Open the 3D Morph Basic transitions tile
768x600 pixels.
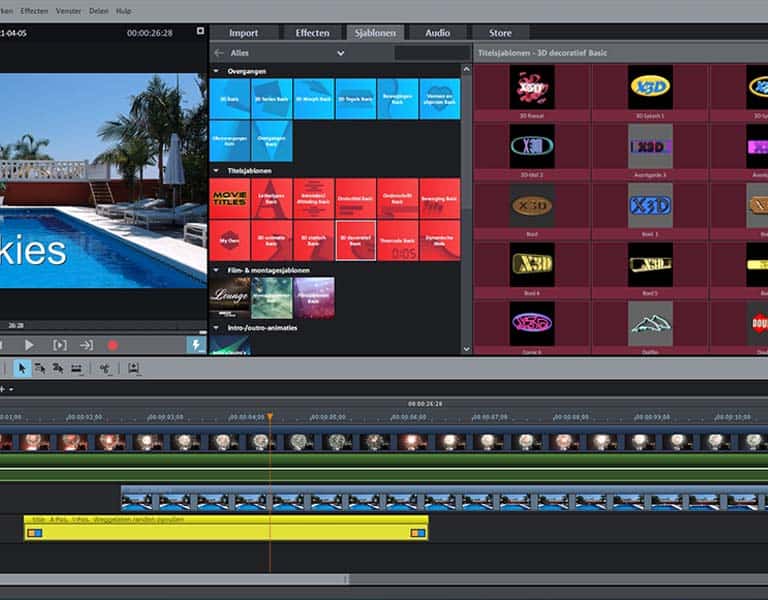coord(313,99)
